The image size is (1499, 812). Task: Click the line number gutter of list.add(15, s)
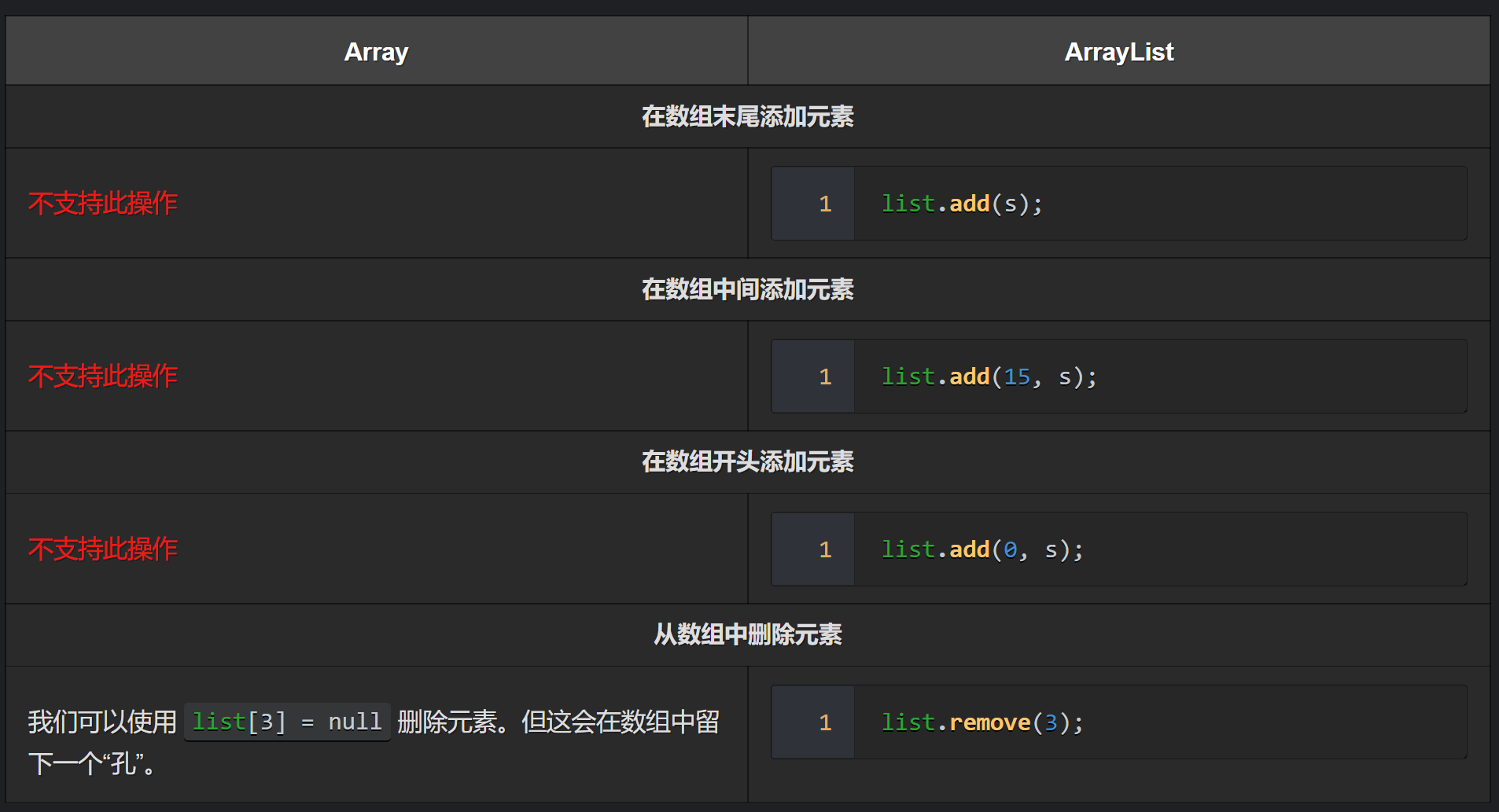824,377
